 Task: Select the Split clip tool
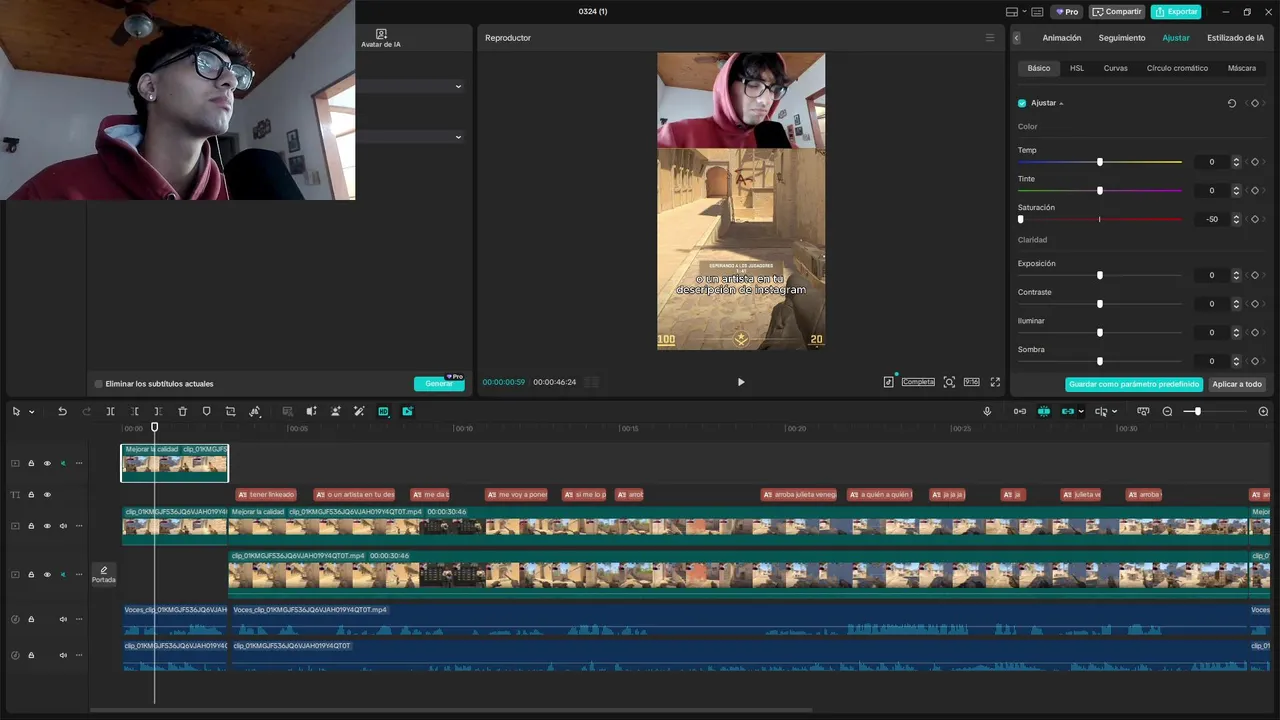110,411
